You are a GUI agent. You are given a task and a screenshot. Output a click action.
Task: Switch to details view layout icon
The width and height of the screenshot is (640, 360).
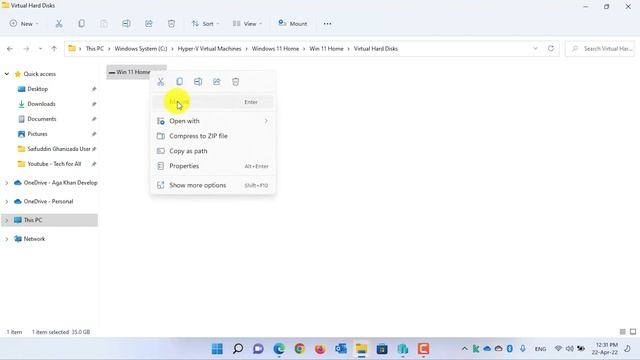(x=622, y=332)
